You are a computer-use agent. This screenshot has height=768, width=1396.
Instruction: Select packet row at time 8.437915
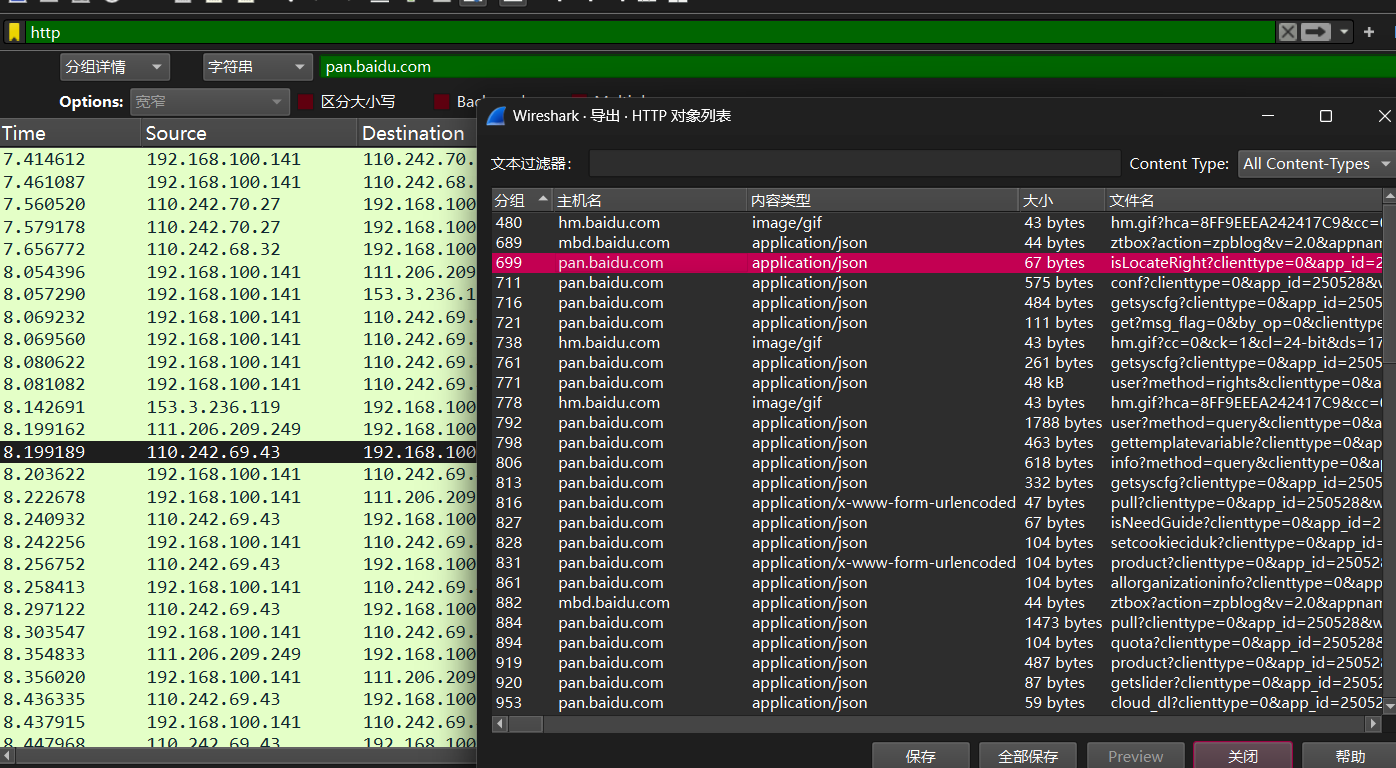click(238, 721)
